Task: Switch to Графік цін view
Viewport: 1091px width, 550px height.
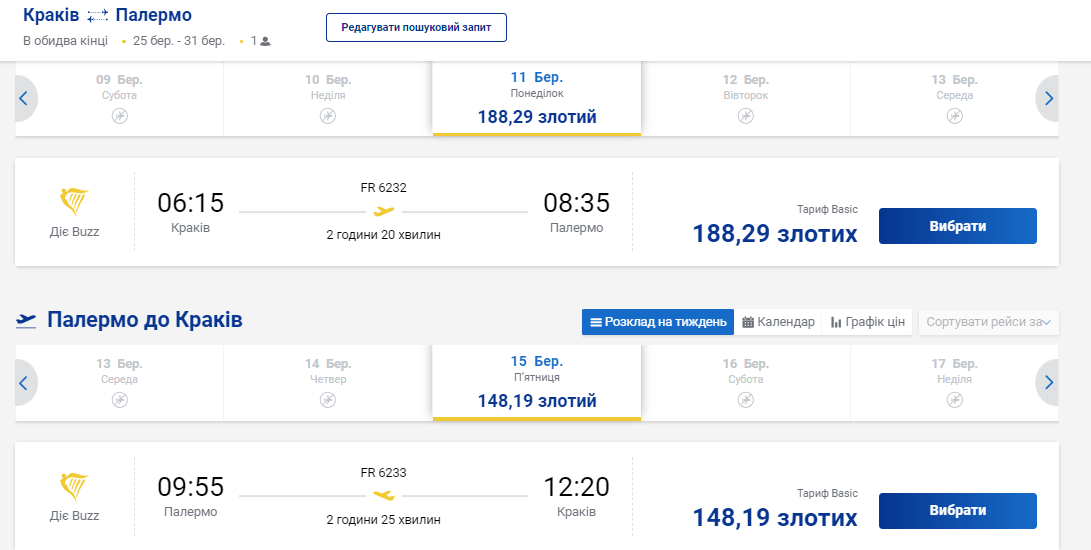Action: [867, 322]
